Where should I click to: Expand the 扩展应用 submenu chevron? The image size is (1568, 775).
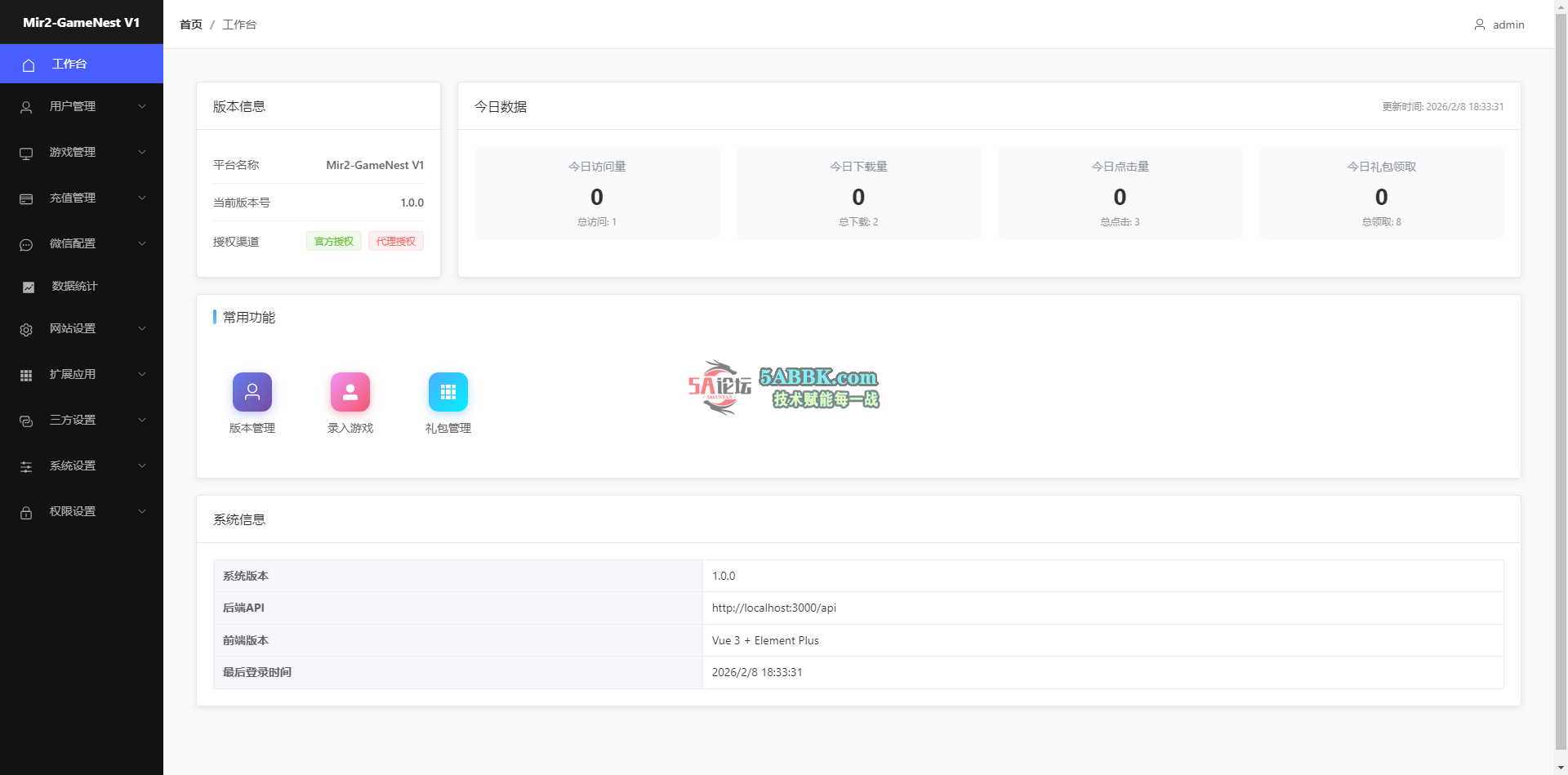[142, 374]
